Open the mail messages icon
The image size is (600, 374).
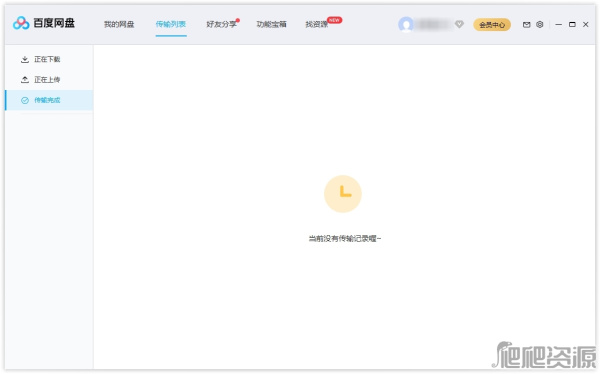(x=527, y=24)
